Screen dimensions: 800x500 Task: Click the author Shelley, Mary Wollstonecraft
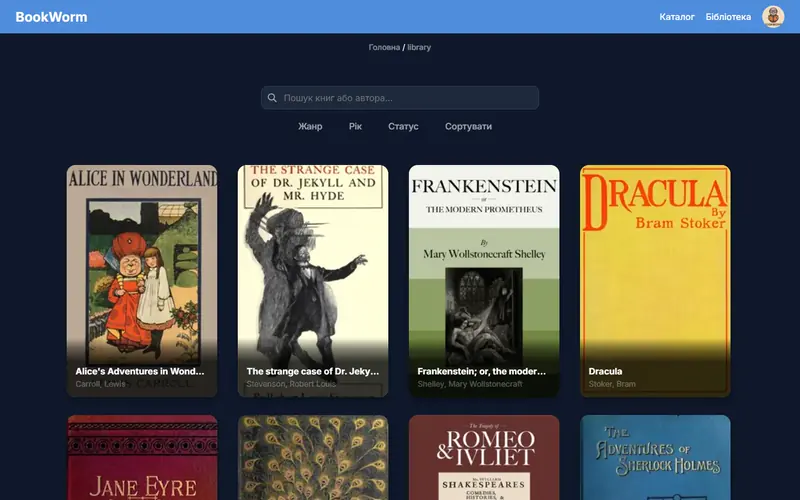pyautogui.click(x=470, y=384)
